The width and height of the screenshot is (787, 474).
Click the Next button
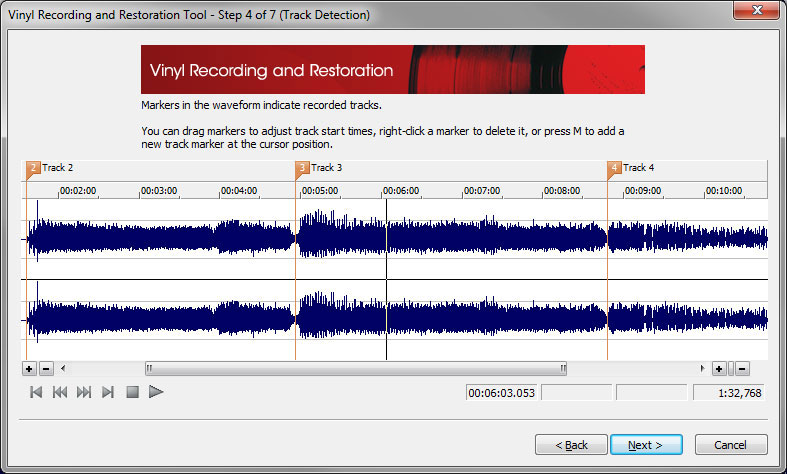click(x=646, y=444)
